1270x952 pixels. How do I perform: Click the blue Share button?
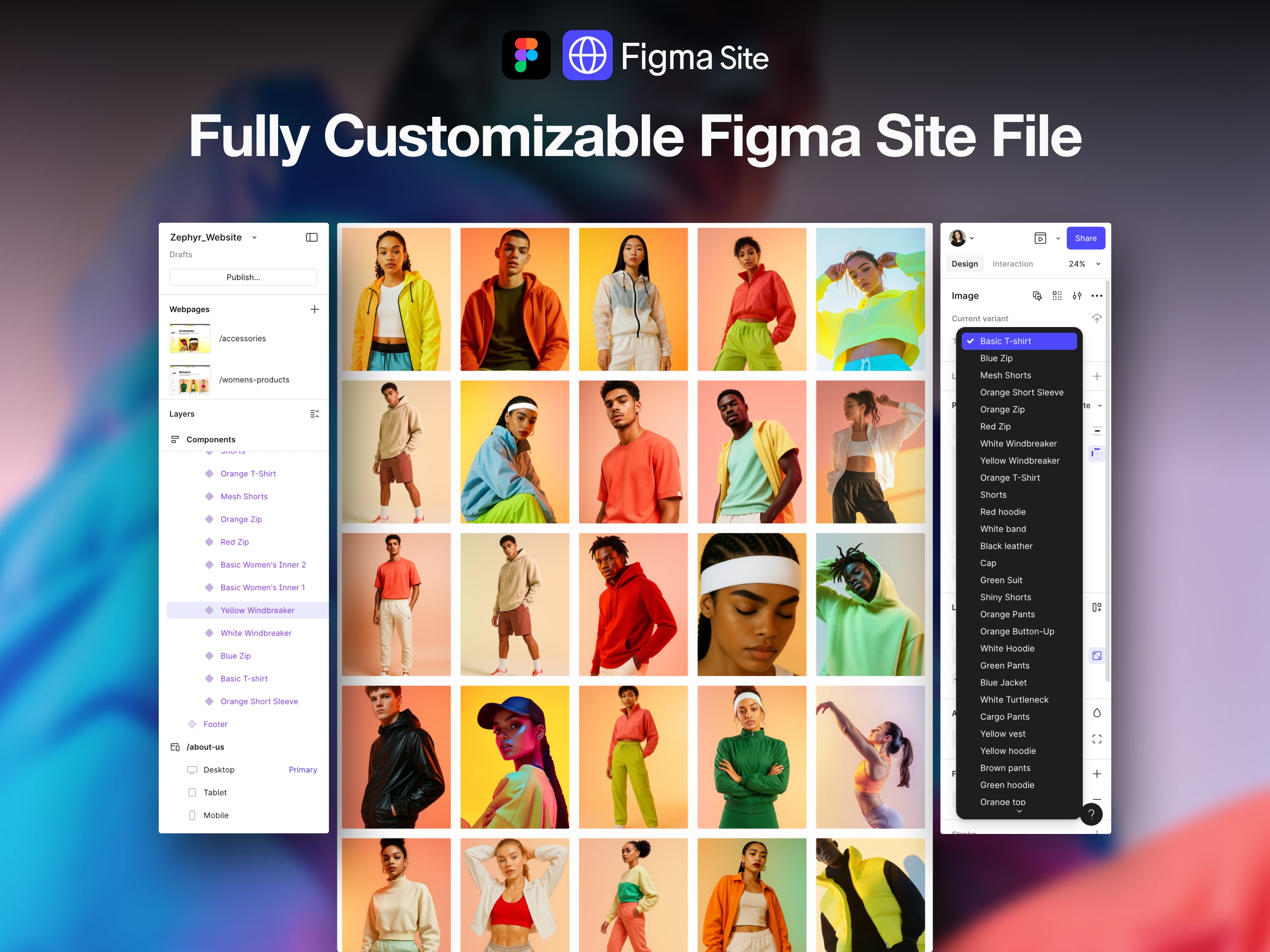(x=1086, y=238)
